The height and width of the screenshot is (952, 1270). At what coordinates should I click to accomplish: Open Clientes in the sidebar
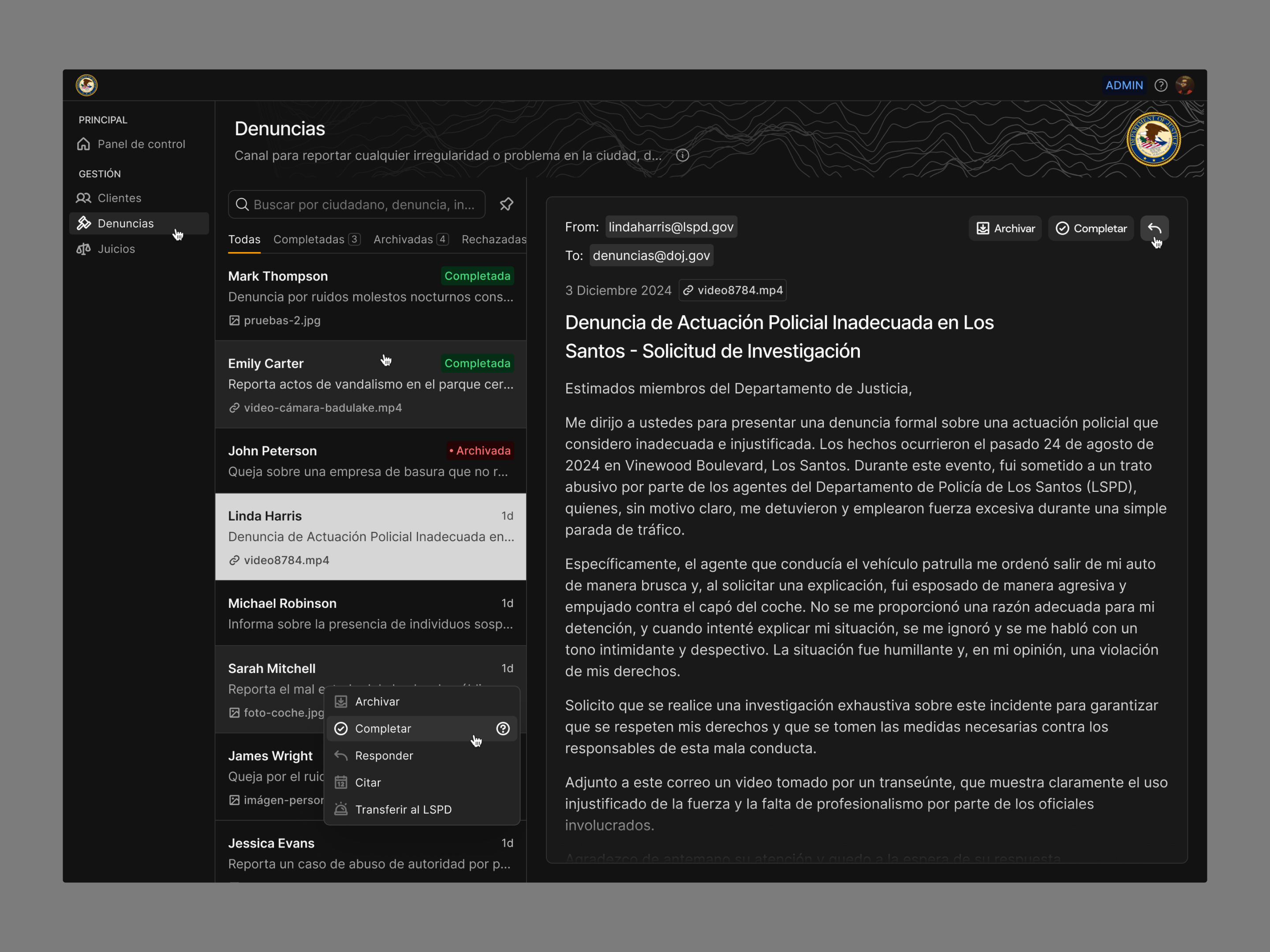[139, 198]
